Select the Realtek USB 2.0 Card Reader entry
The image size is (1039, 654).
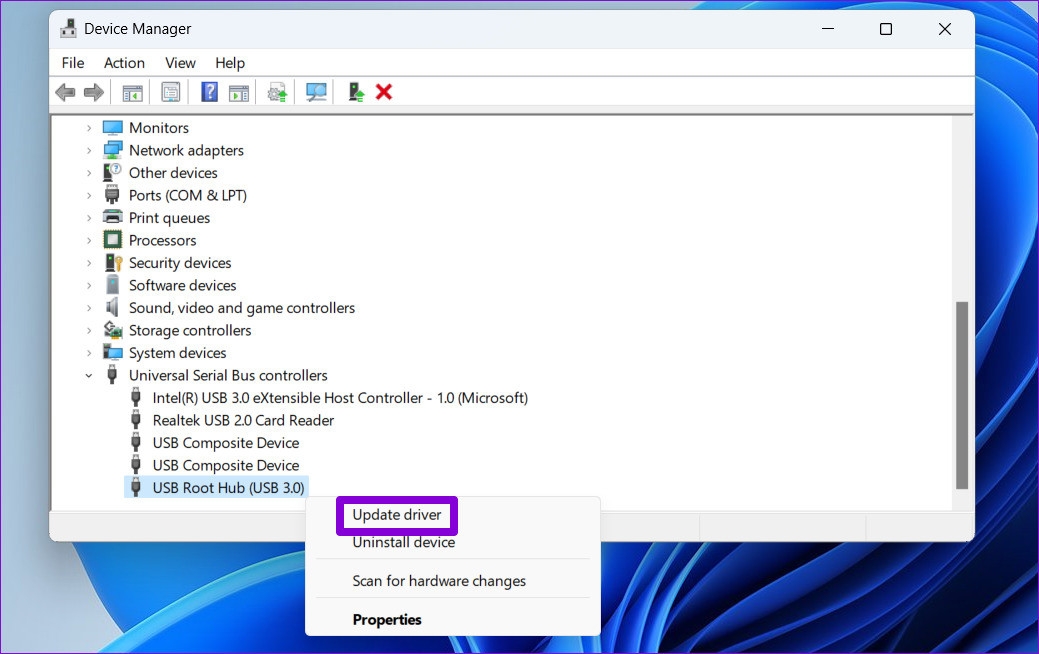242,420
